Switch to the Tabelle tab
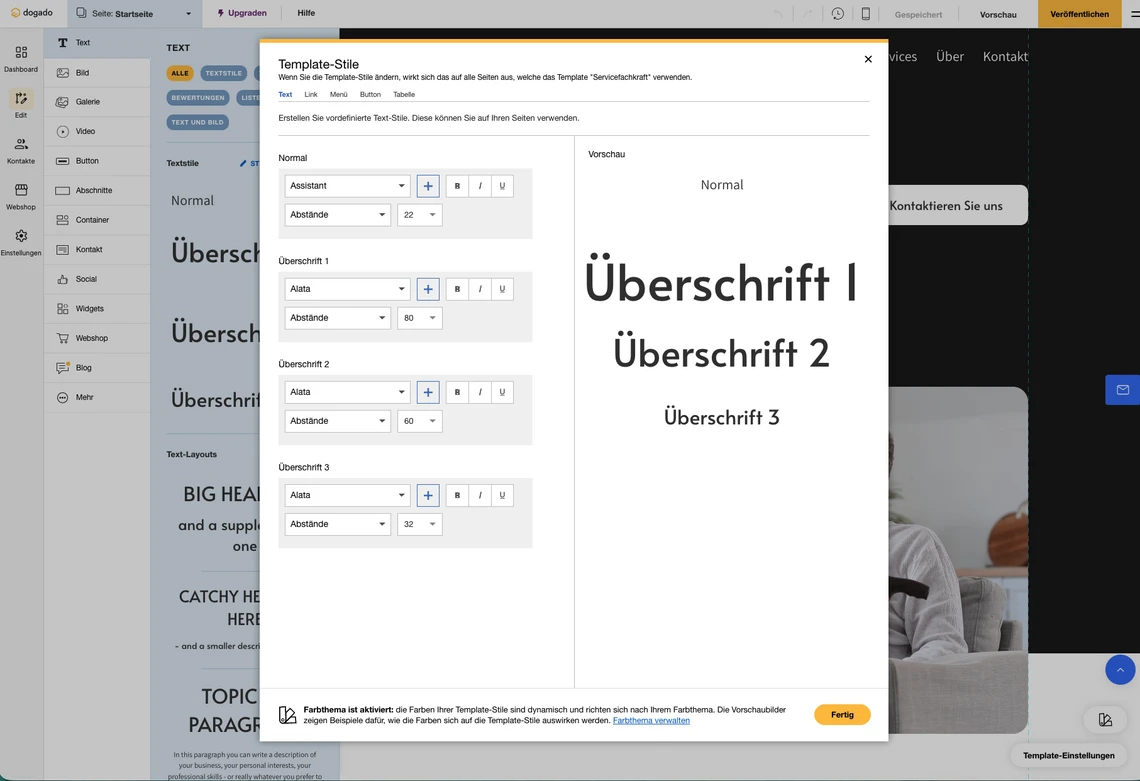This screenshot has height=781, width=1140. (404, 94)
